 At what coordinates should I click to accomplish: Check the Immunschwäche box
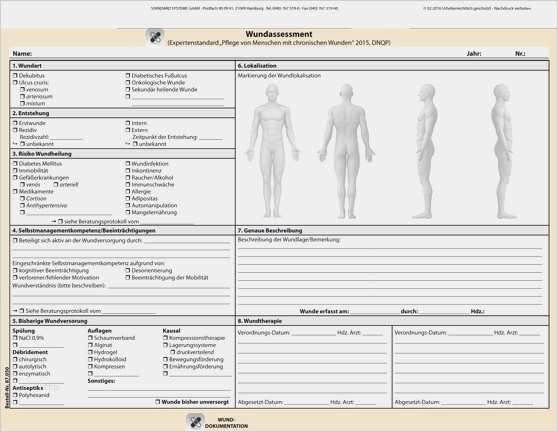click(x=128, y=185)
